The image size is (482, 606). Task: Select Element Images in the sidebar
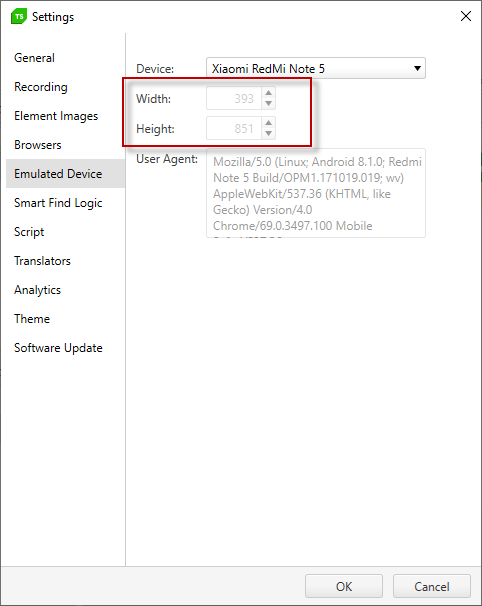pyautogui.click(x=65, y=116)
